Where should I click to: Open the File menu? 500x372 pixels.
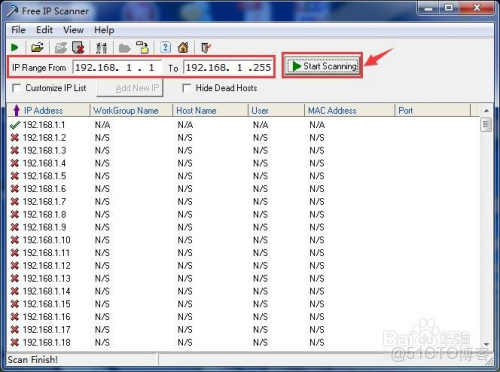tap(18, 30)
